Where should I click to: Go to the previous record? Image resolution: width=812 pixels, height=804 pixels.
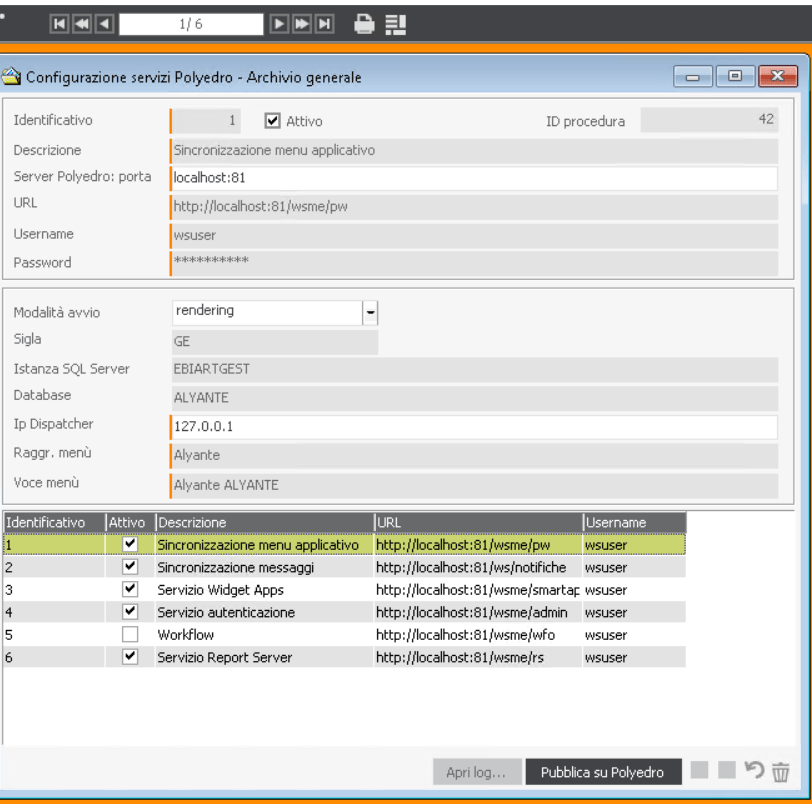coord(103,23)
